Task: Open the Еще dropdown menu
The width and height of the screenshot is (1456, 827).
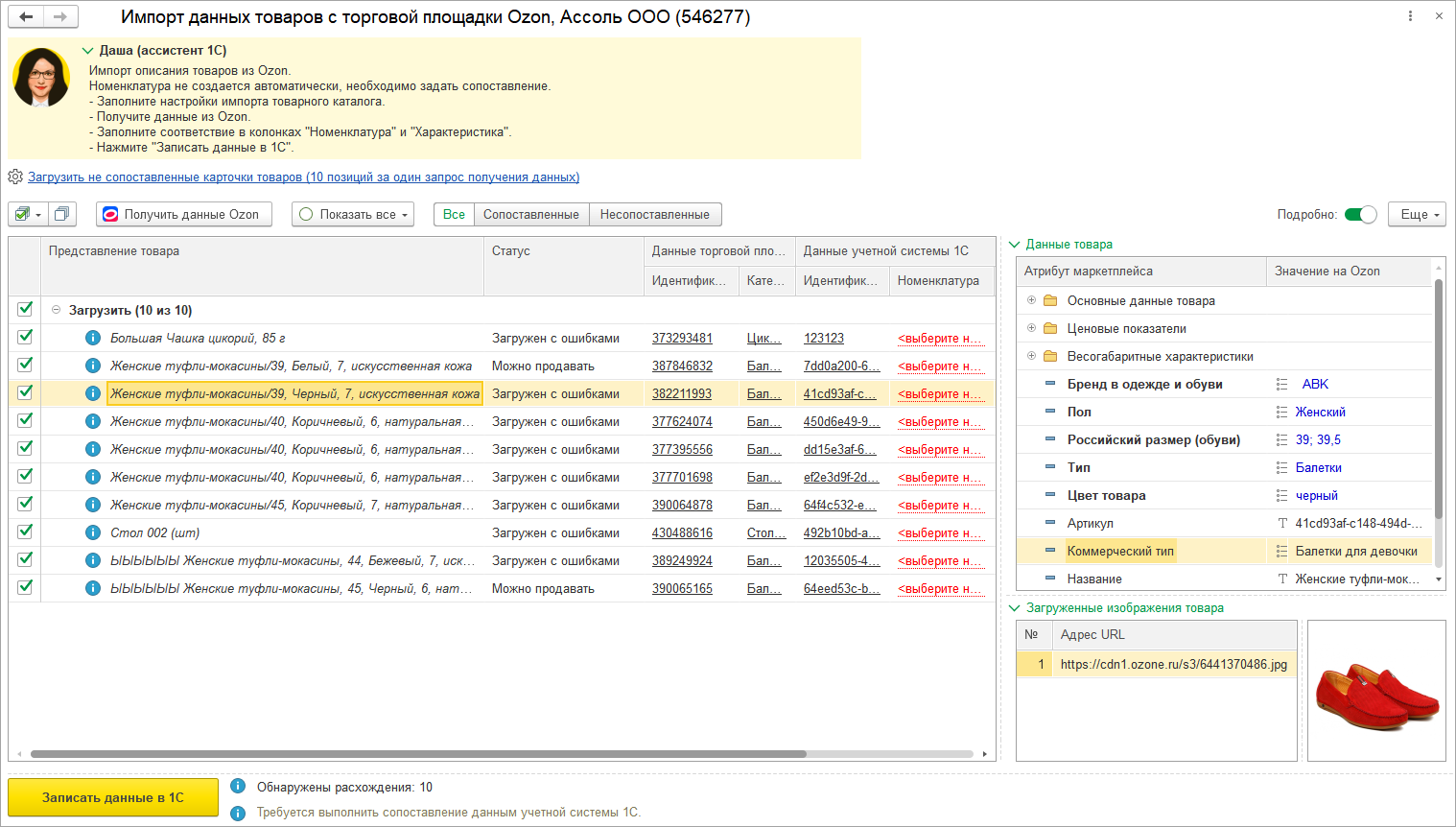Action: (x=1417, y=214)
